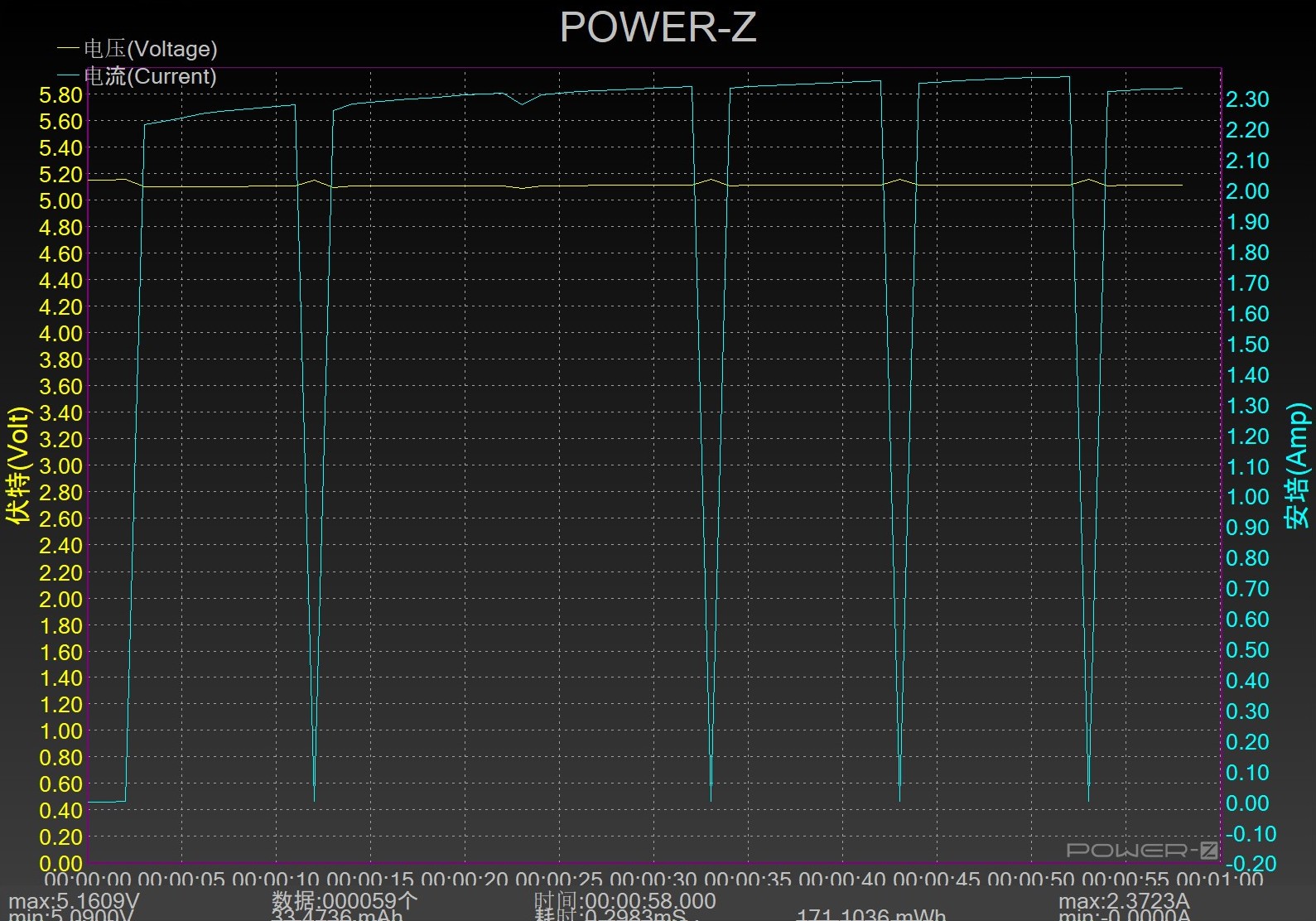Click the 00:00:45 time axis label

click(937, 880)
